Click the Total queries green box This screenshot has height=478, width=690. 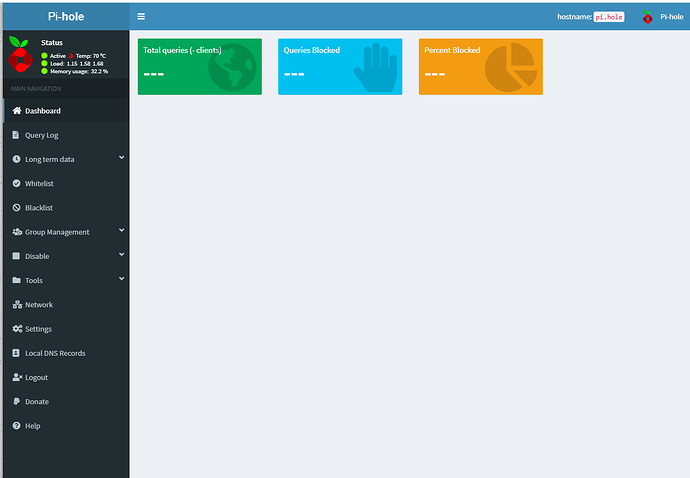point(199,67)
